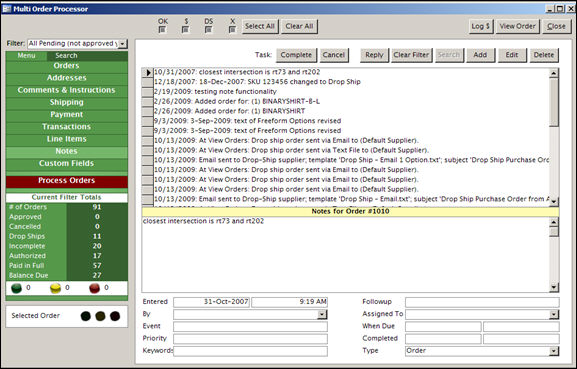Enable the DS checkbox
Viewport: 577px width, 369px height.
[x=209, y=29]
